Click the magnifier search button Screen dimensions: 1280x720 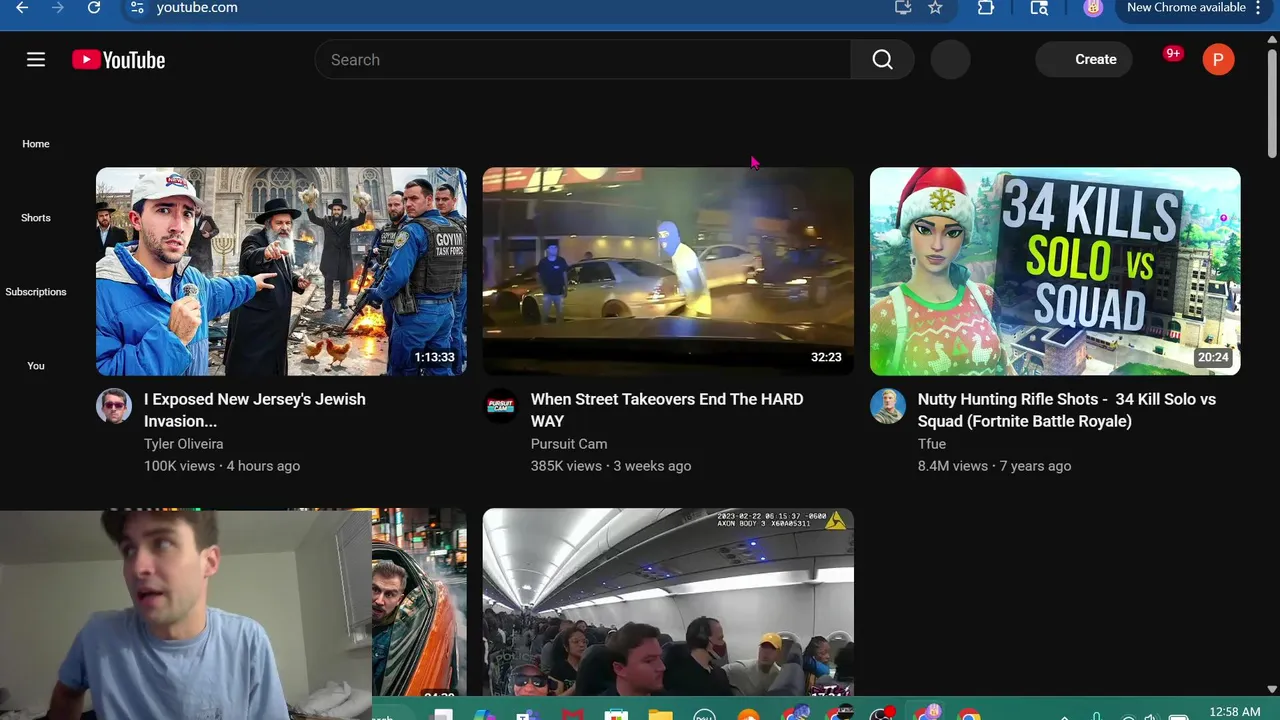(882, 60)
